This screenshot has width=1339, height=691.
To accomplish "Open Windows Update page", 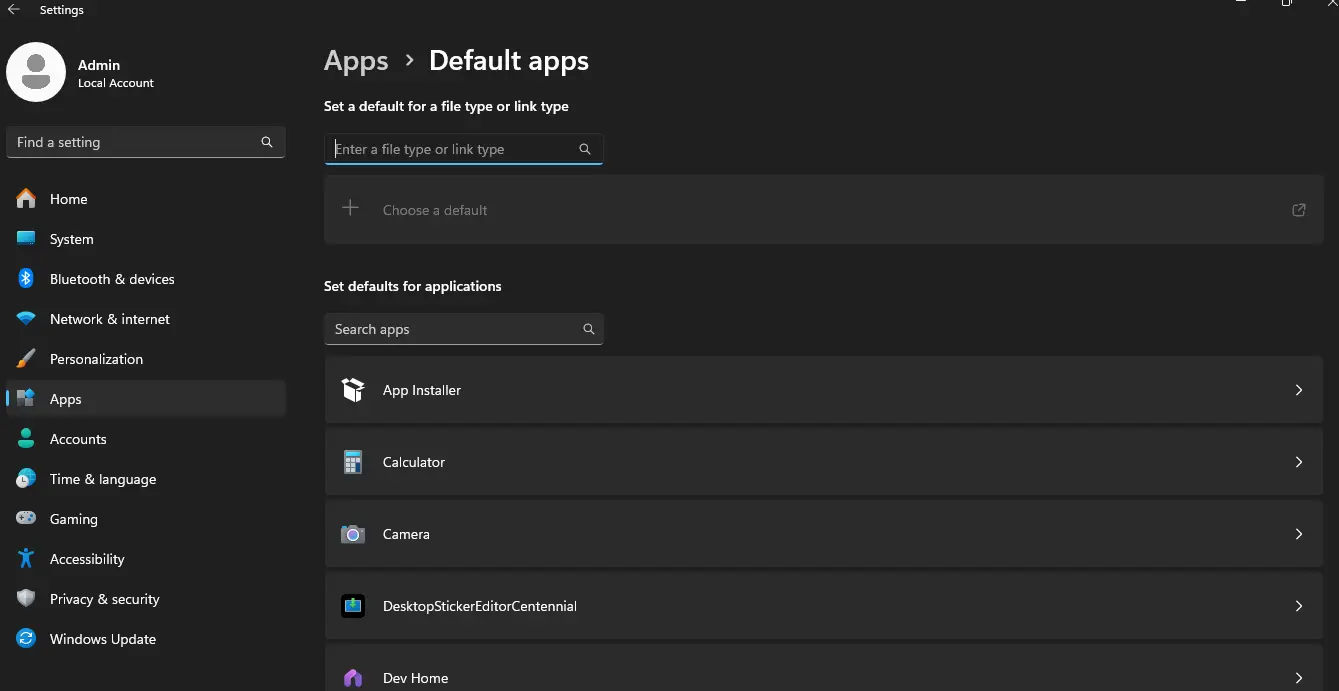I will pos(146,639).
